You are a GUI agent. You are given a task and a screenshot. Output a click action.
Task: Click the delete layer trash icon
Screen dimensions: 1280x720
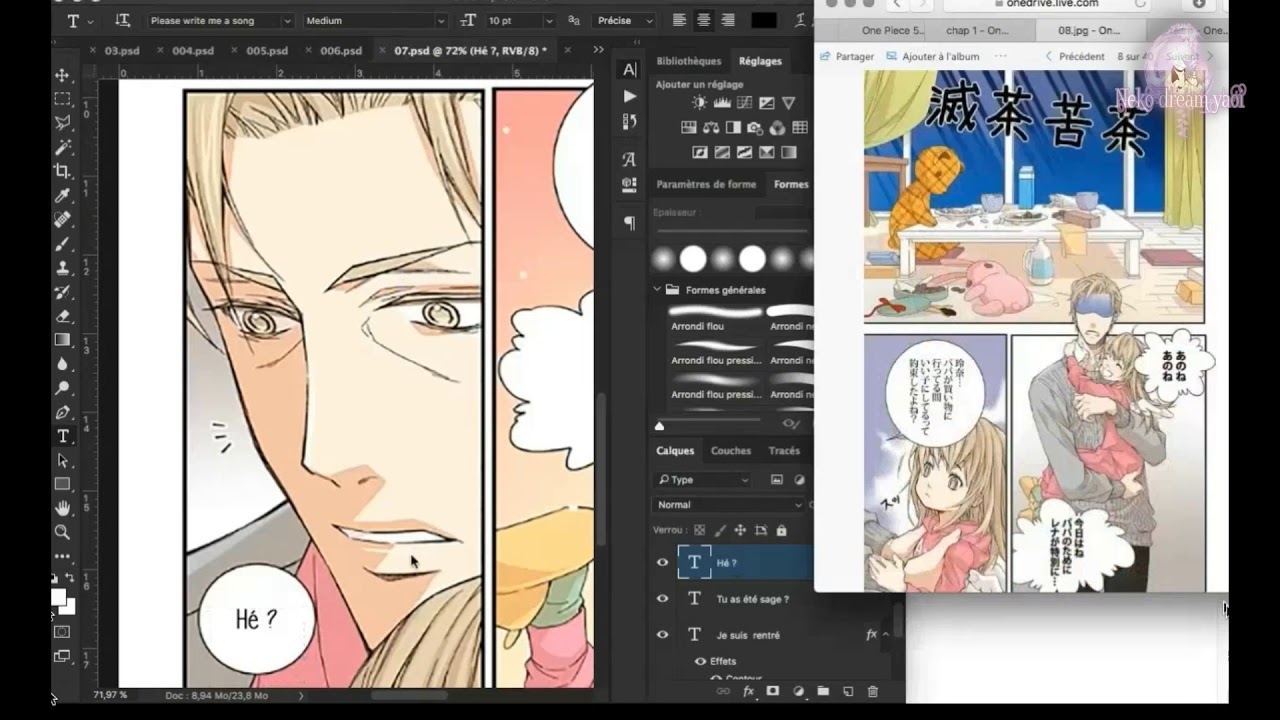[x=872, y=691]
